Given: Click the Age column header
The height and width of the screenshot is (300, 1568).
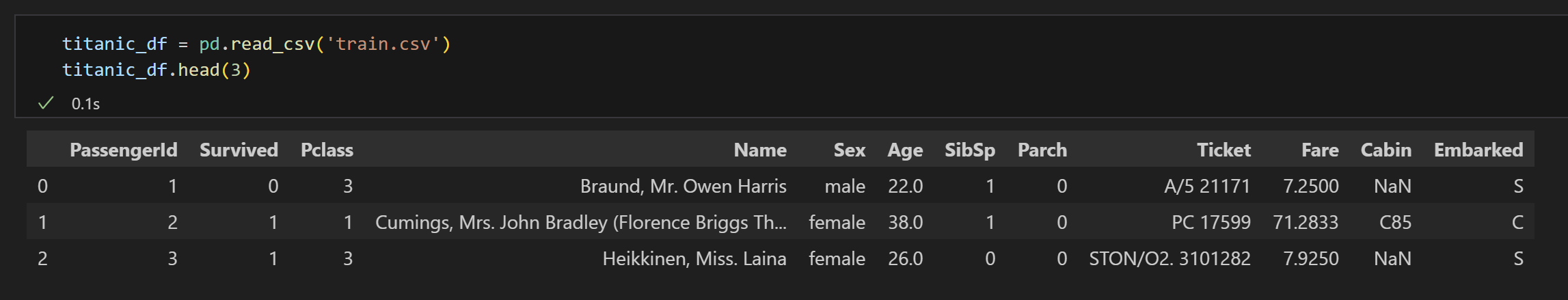Looking at the screenshot, I should (x=905, y=150).
